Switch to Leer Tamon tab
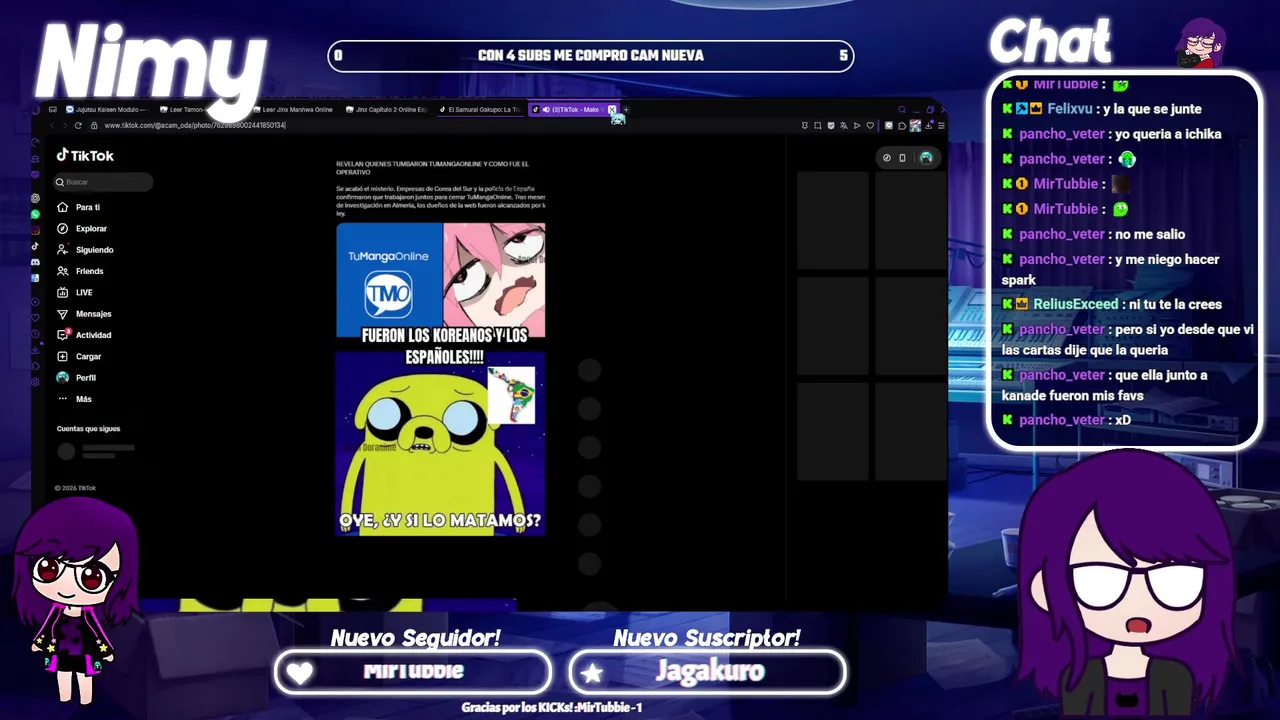This screenshot has width=1280, height=720. click(x=188, y=109)
